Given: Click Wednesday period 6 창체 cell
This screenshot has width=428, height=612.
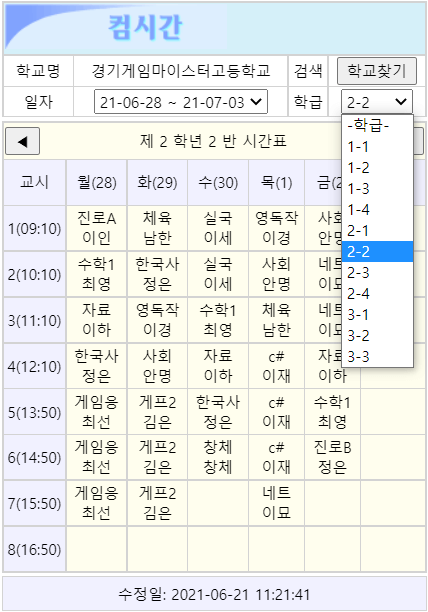Looking at the screenshot, I should click(218, 457).
